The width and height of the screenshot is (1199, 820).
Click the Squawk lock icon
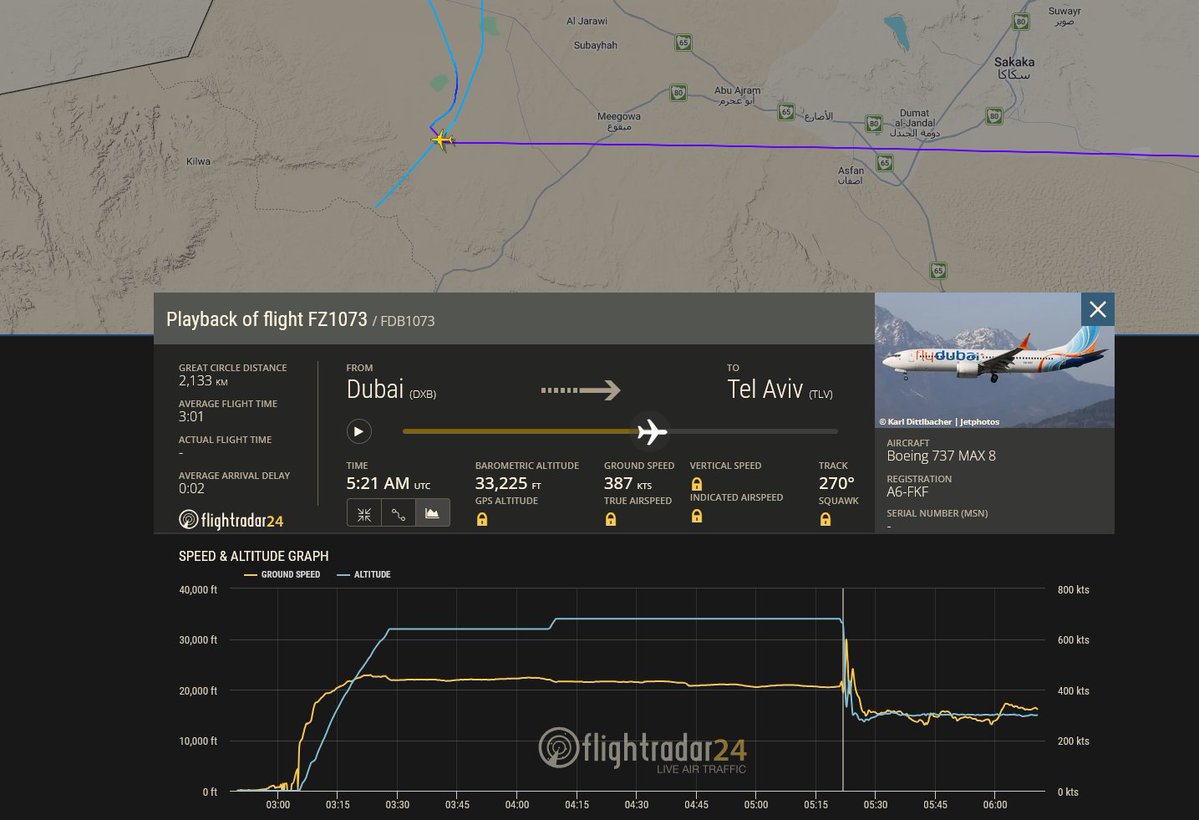click(x=825, y=519)
